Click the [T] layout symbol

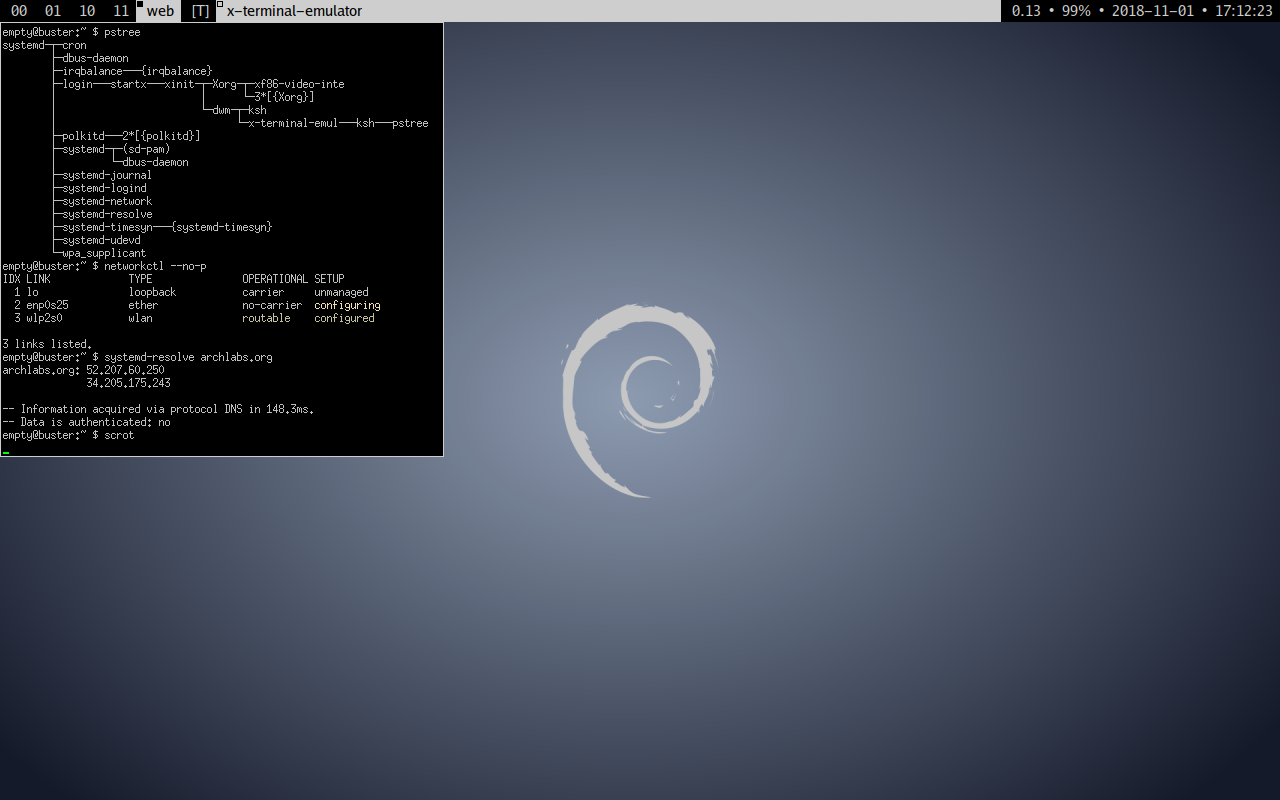[x=200, y=11]
